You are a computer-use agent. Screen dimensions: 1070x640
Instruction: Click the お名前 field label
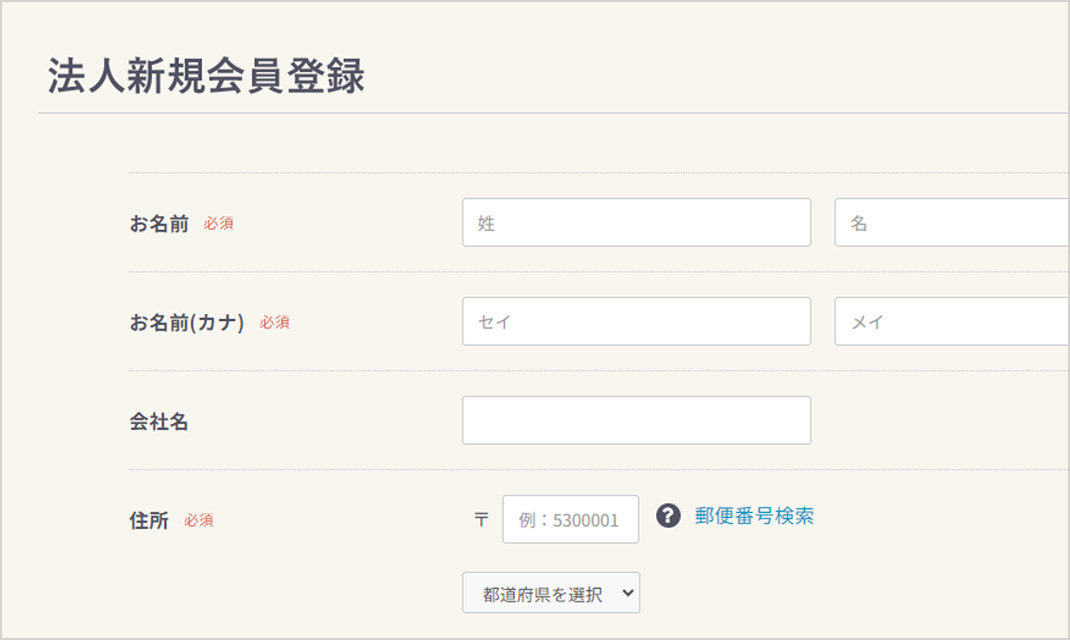tap(159, 223)
